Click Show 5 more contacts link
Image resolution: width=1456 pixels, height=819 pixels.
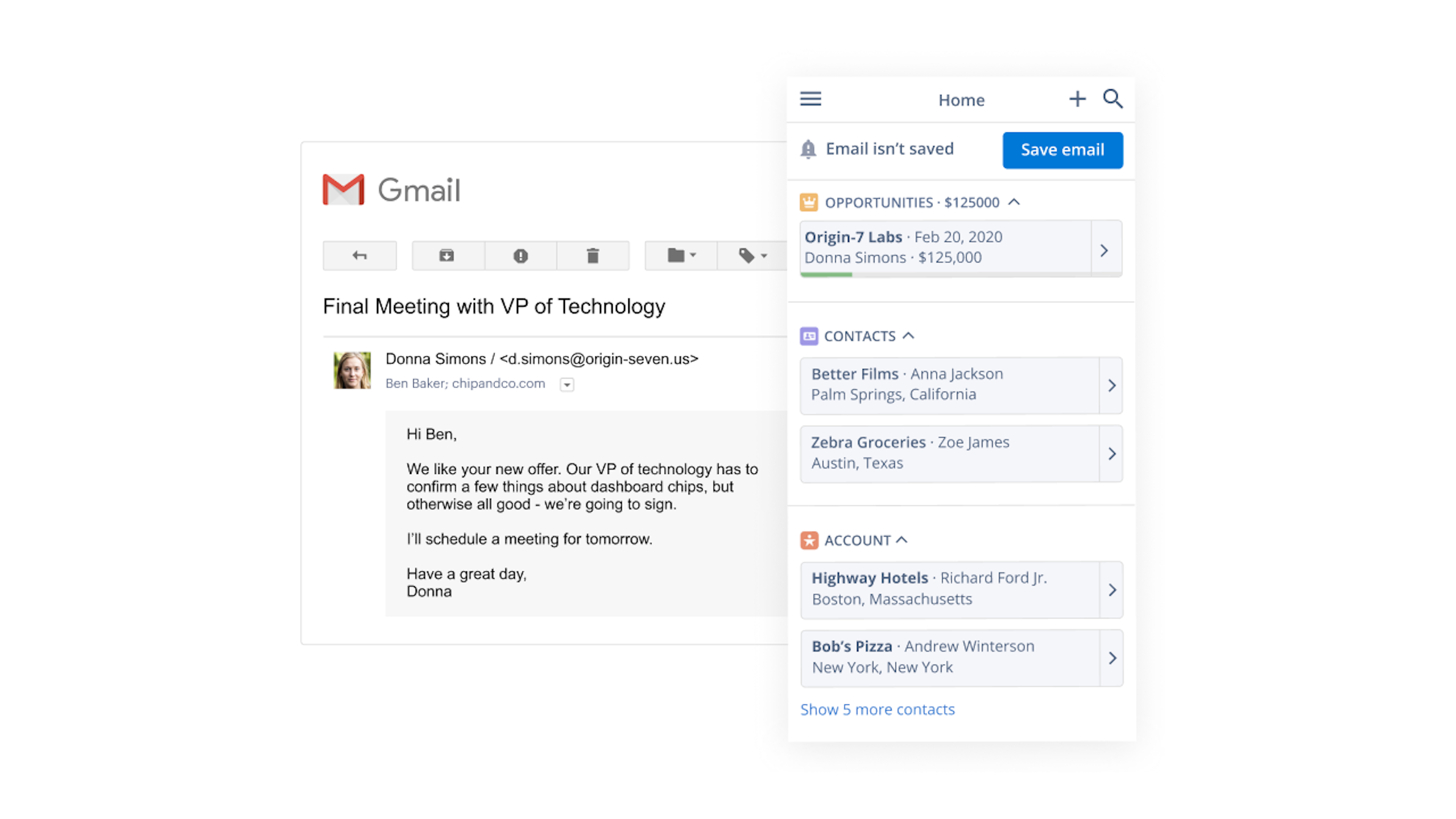pyautogui.click(x=877, y=709)
